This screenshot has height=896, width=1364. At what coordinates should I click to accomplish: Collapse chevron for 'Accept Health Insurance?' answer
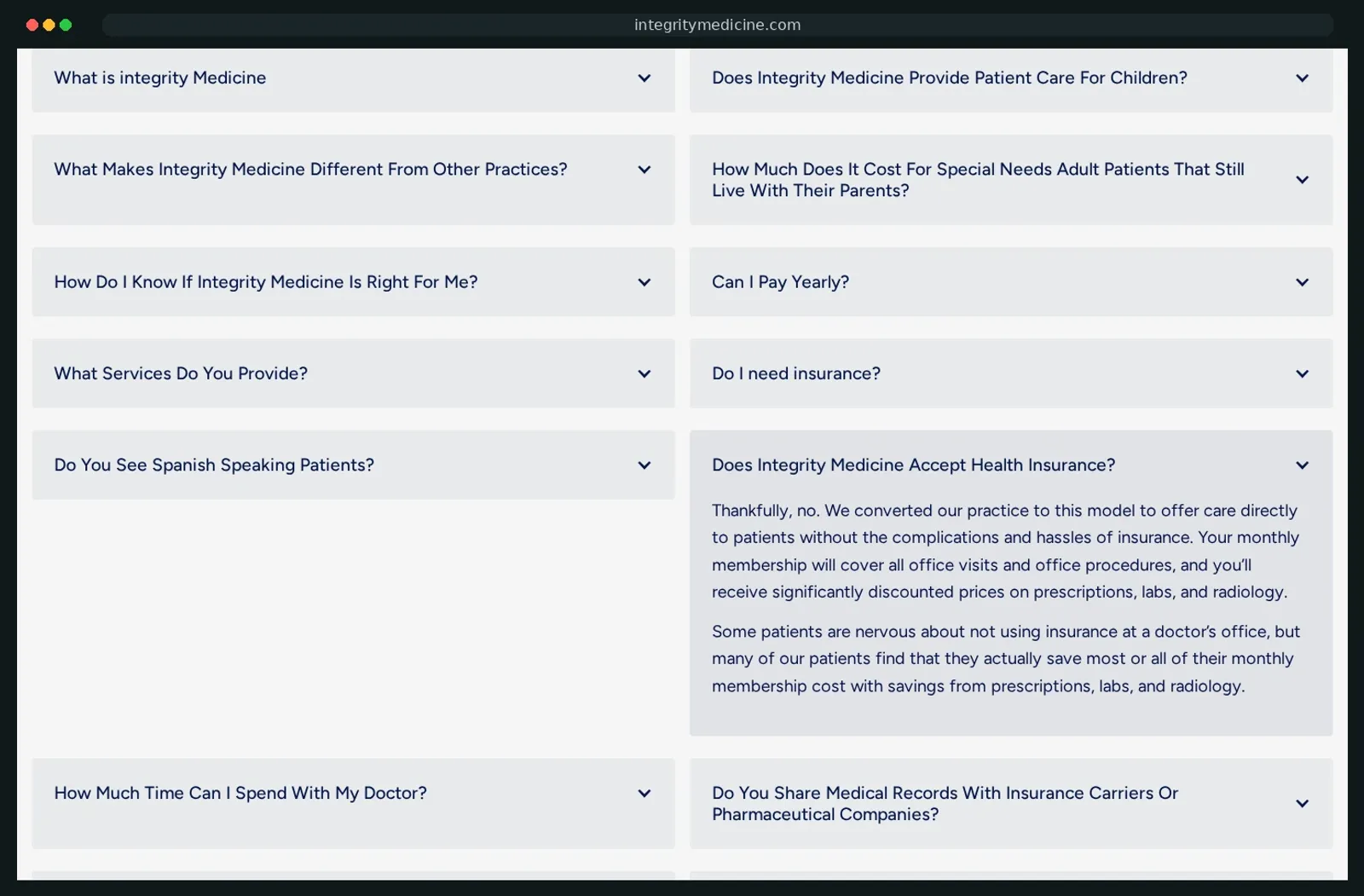click(1303, 465)
